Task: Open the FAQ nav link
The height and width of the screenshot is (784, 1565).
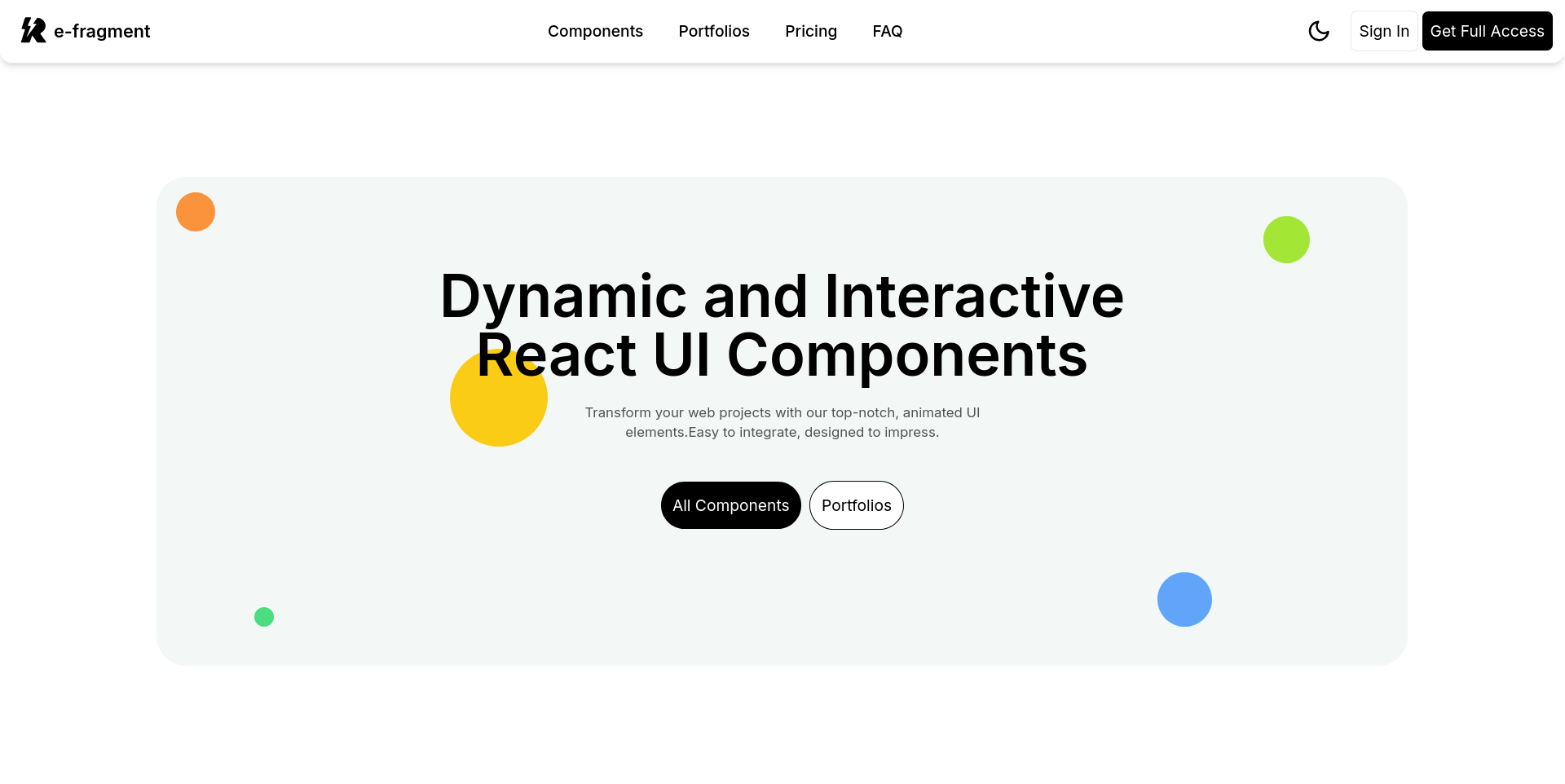Action: pos(888,31)
